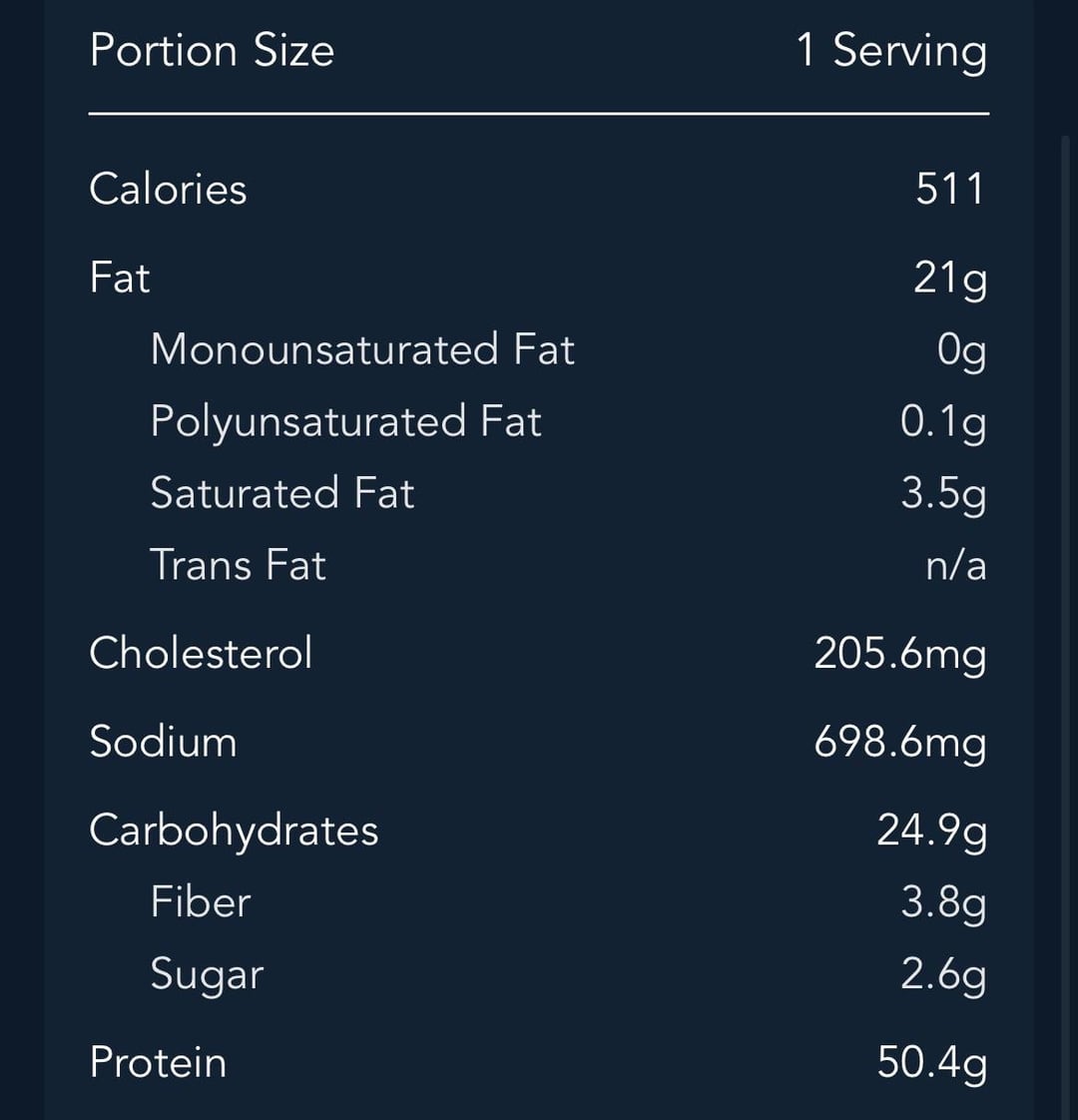The width and height of the screenshot is (1078, 1120).
Task: Click the Monounsaturated Fat label
Action: 362,349
